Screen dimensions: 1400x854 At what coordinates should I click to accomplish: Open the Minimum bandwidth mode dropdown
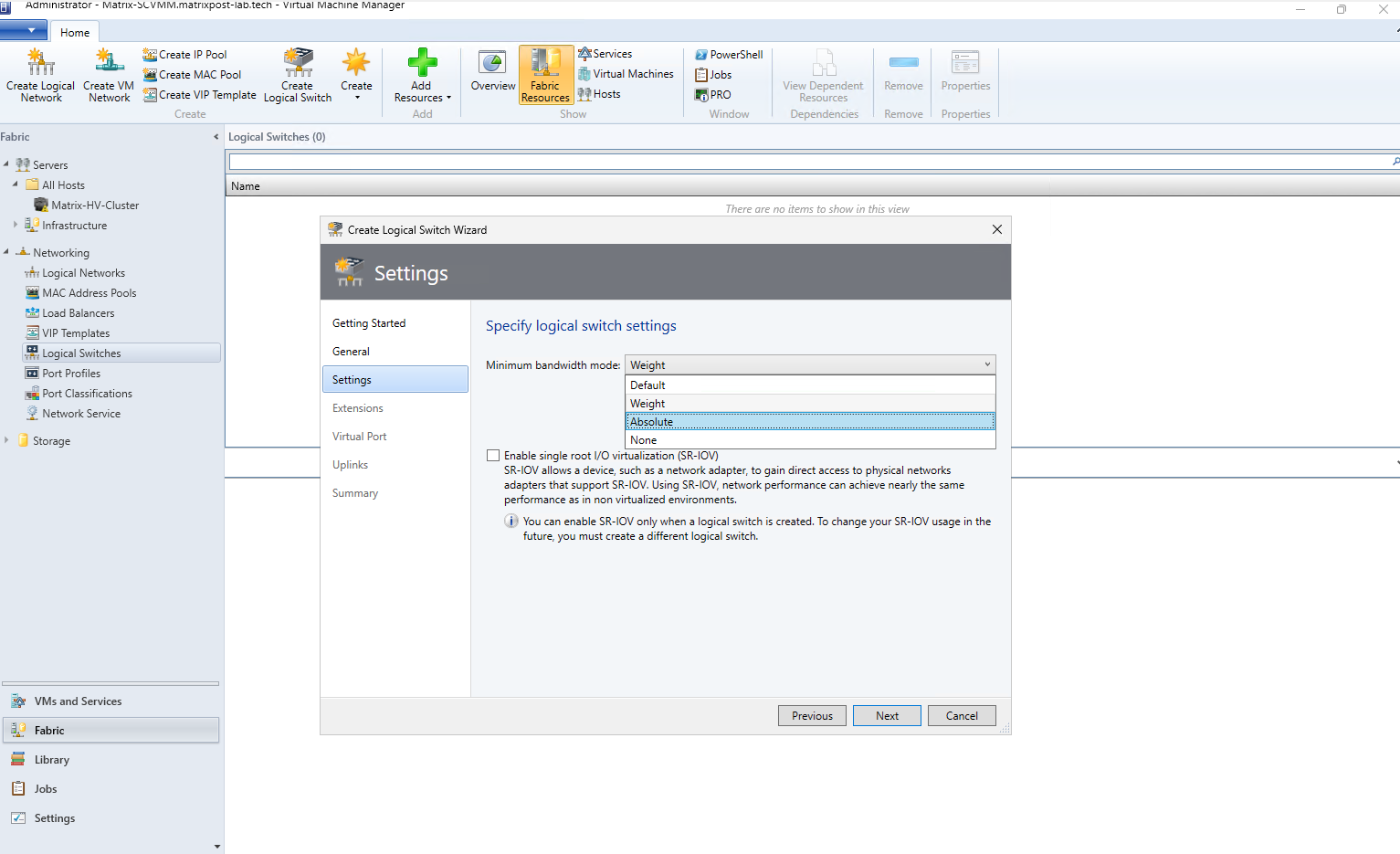810,364
